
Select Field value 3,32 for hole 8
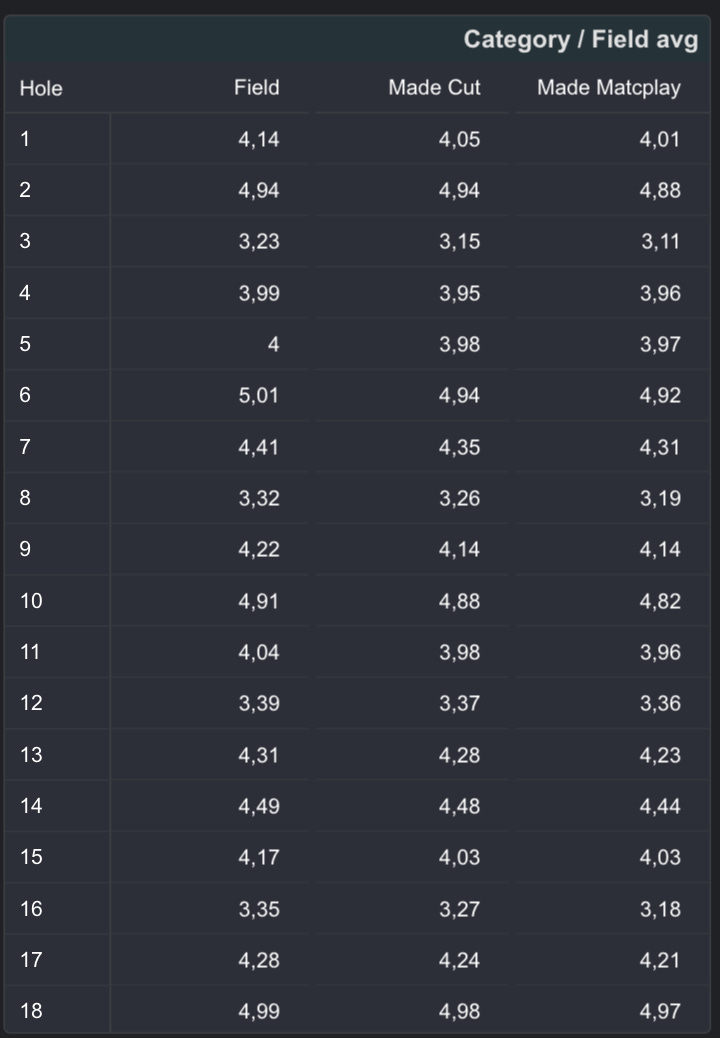(259, 498)
